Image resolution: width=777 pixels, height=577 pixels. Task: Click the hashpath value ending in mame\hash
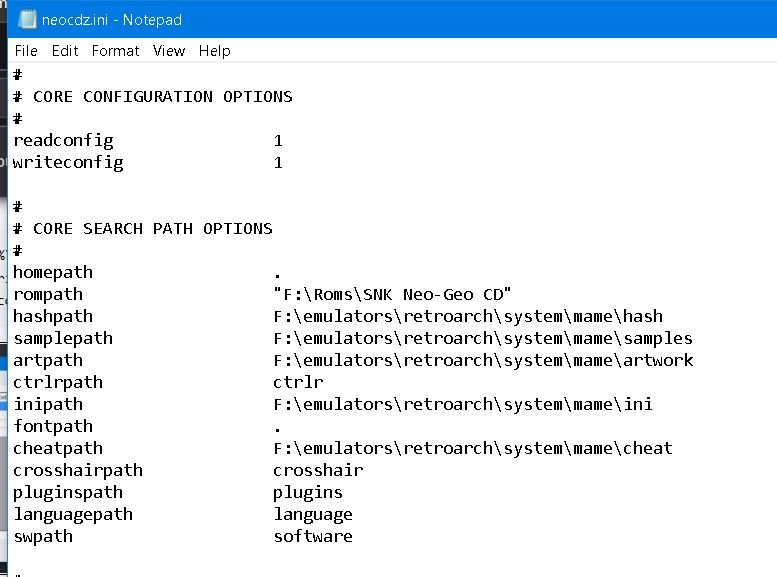pos(468,316)
